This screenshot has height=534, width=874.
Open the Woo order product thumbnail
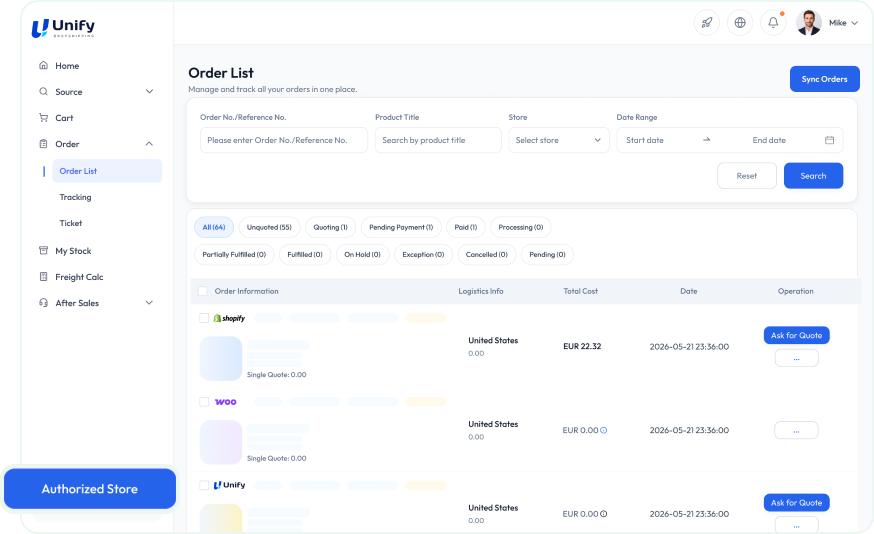coord(221,442)
